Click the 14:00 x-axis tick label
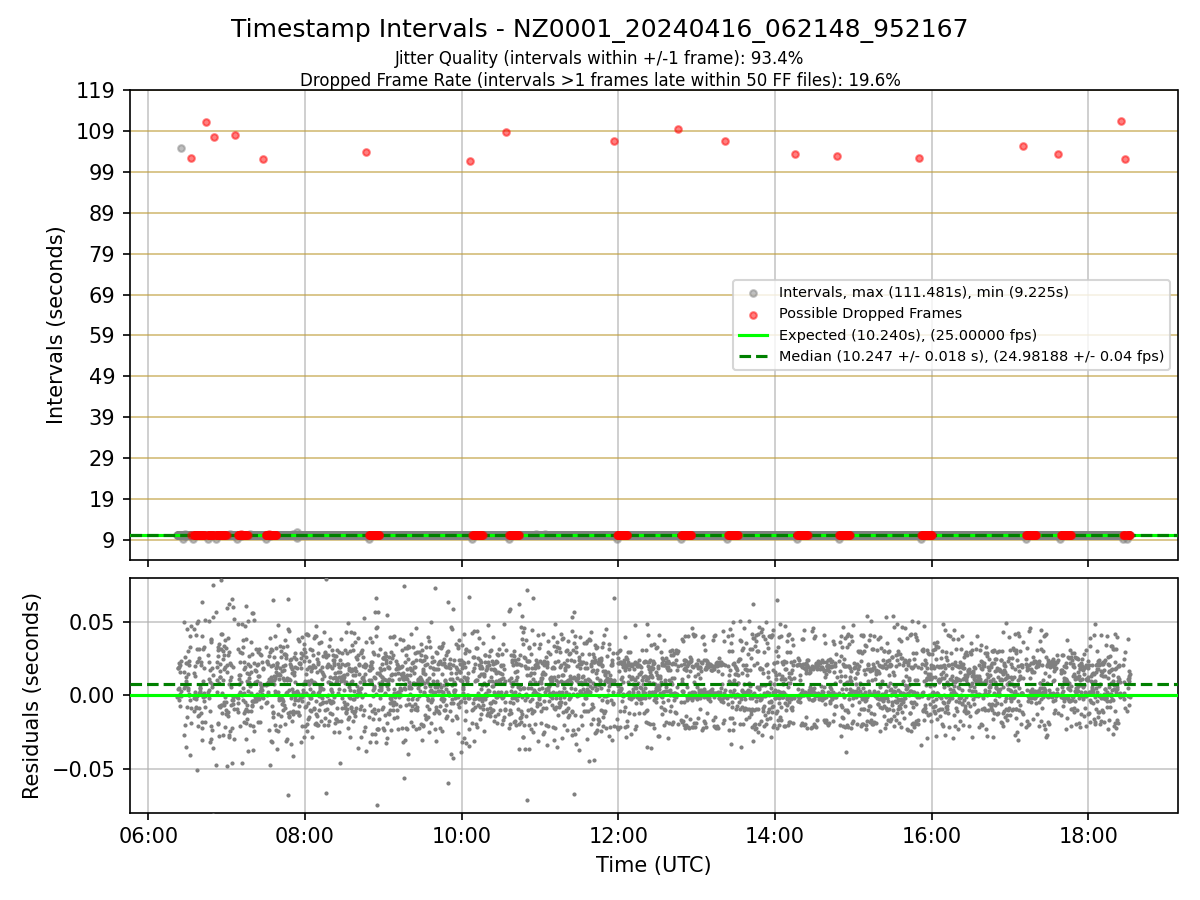This screenshot has height=900, width=1200. click(775, 834)
